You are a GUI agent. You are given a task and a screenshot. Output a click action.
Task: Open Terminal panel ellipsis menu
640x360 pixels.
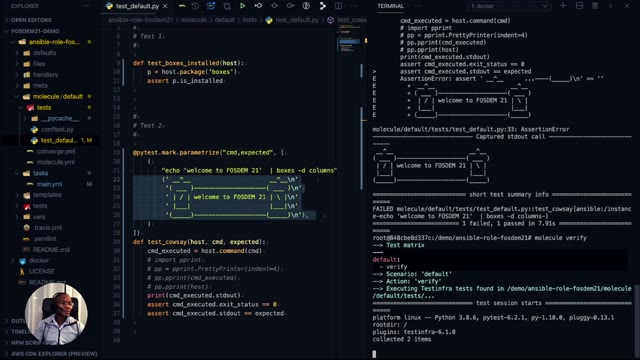[x=417, y=6]
